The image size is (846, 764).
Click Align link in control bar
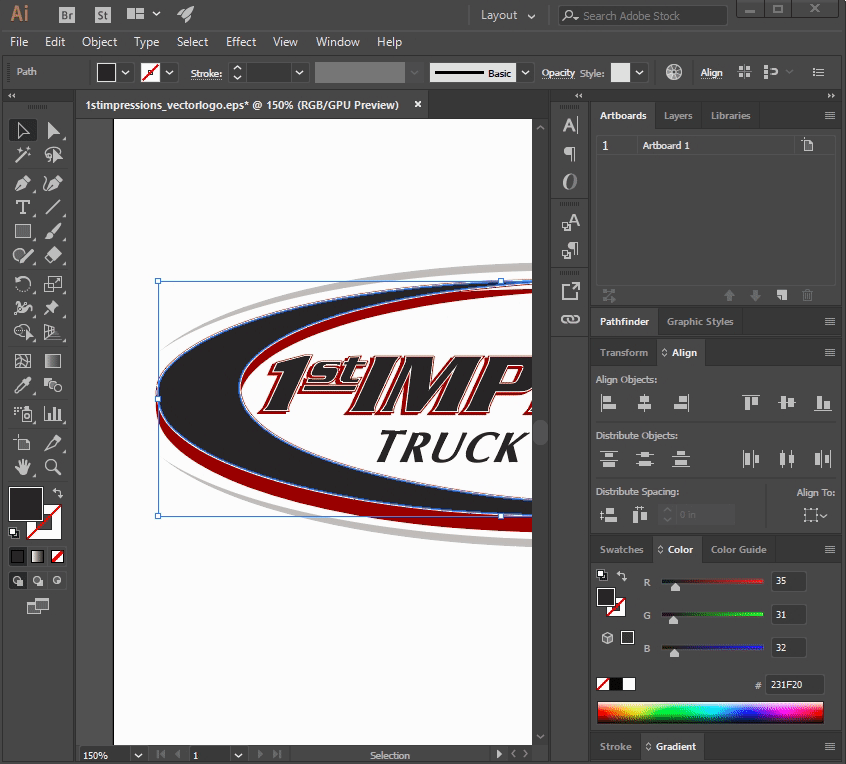[711, 73]
